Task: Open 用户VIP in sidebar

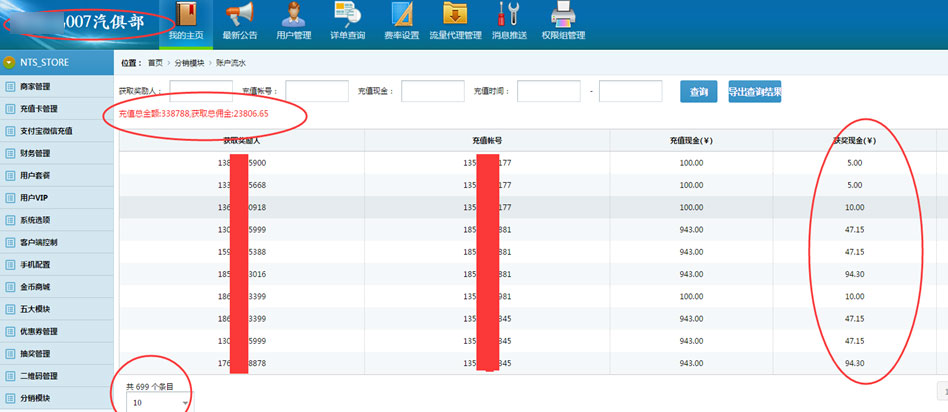Action: (x=35, y=198)
